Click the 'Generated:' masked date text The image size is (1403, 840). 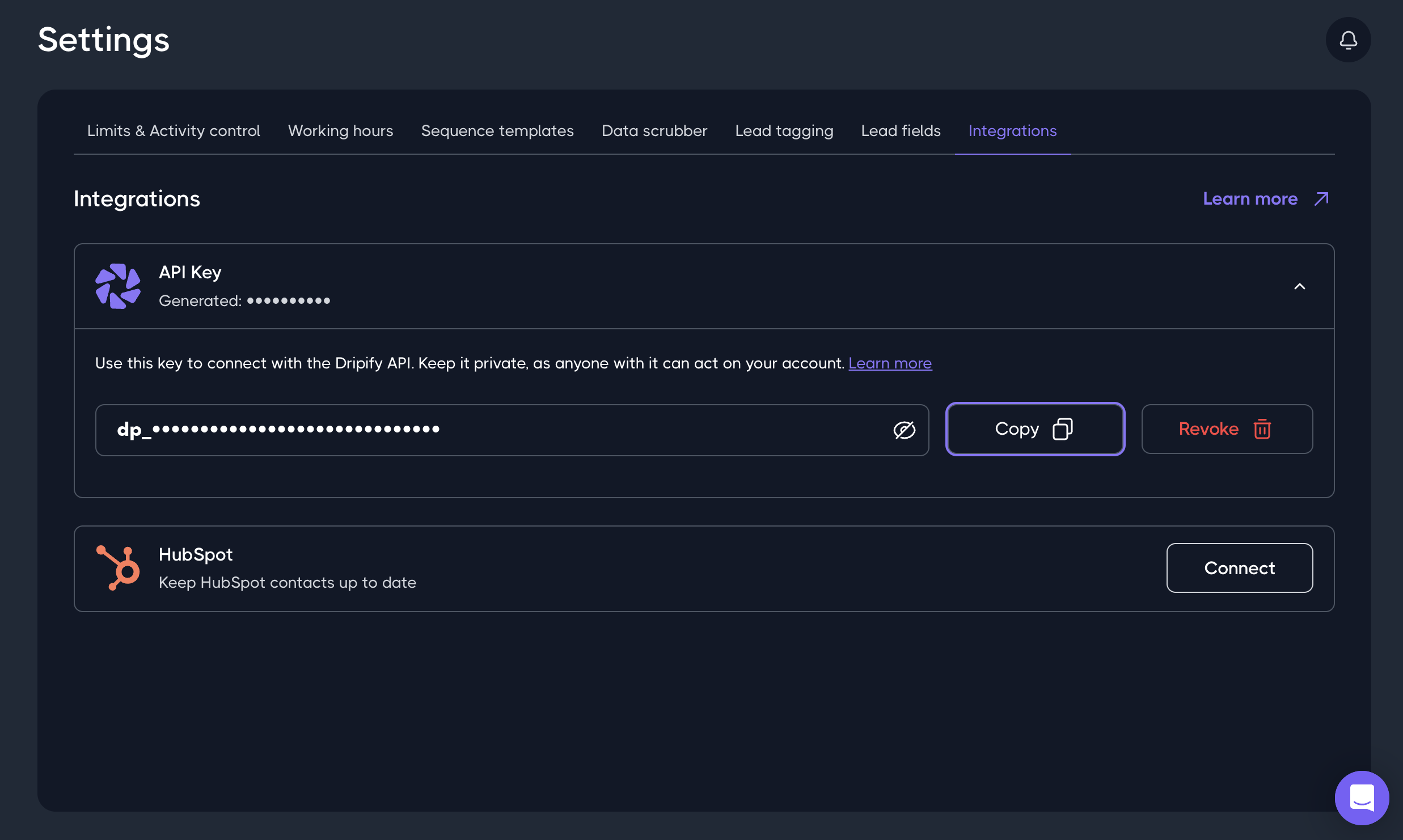tap(244, 301)
